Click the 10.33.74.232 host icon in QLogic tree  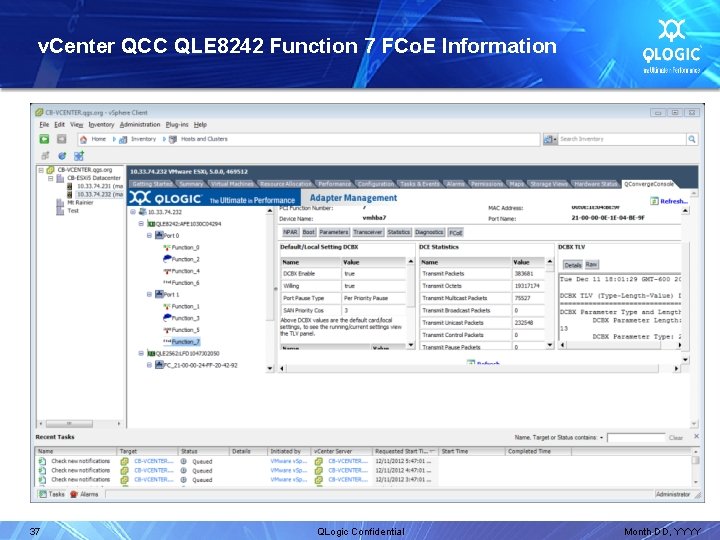tap(142, 212)
